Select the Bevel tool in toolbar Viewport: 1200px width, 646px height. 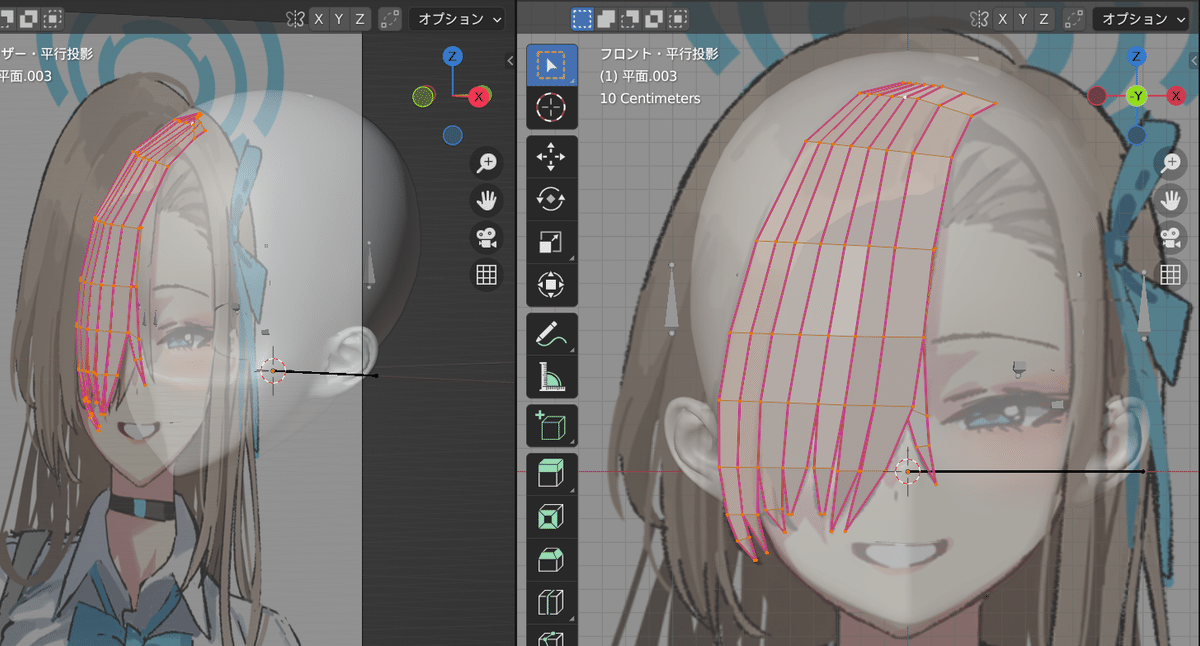551,560
